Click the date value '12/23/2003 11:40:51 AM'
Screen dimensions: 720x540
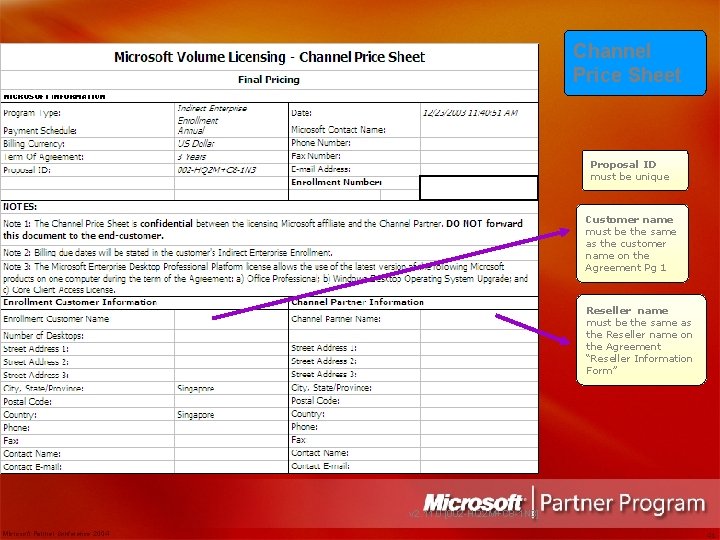click(470, 112)
